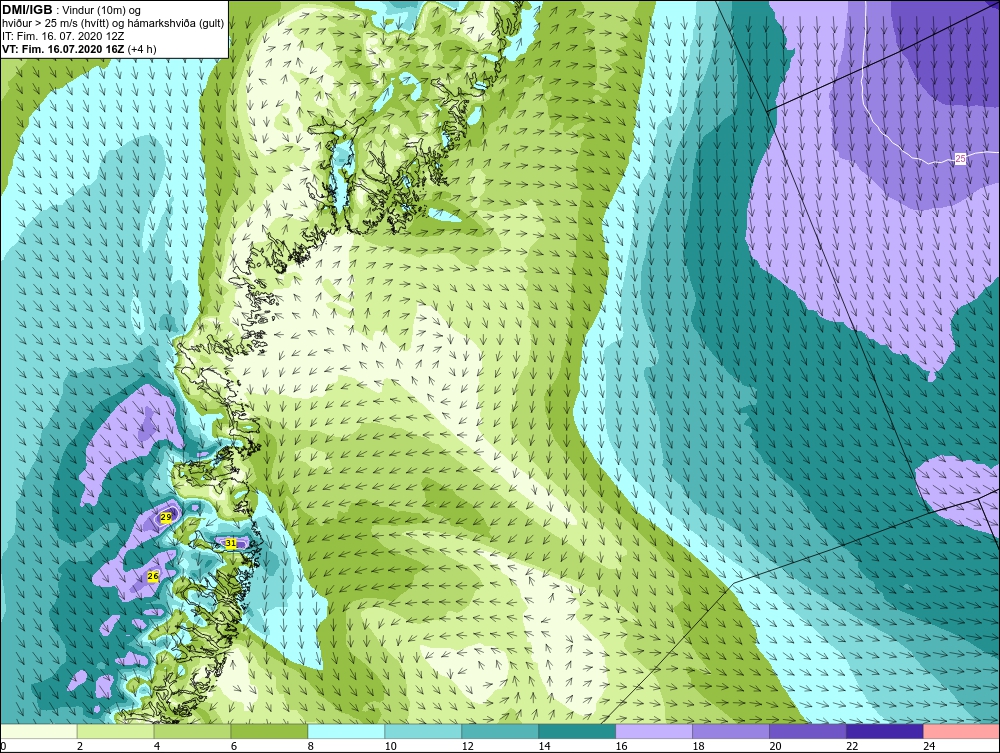Select the 18-20 m/s purple legend color
This screenshot has height=753, width=1000.
point(730,731)
